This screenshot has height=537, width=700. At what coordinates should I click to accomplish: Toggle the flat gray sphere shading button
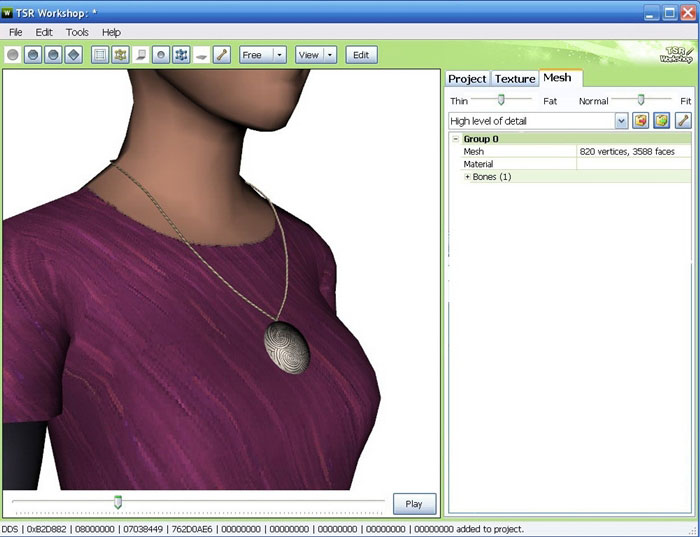13,55
